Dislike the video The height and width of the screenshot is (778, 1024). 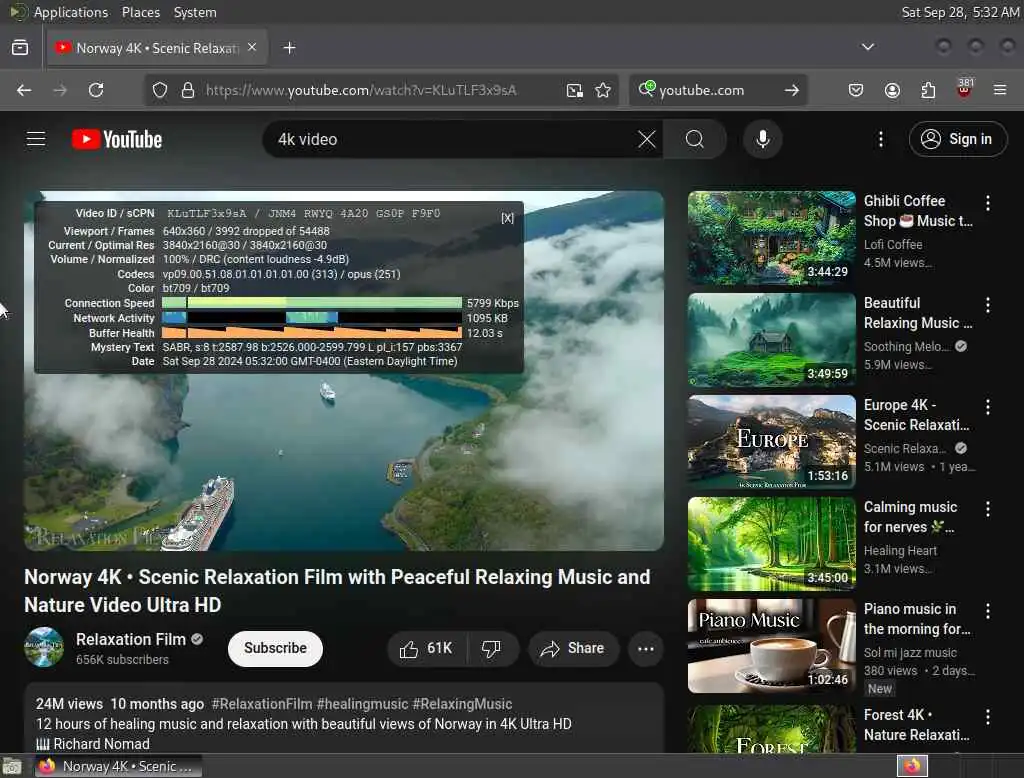click(491, 649)
